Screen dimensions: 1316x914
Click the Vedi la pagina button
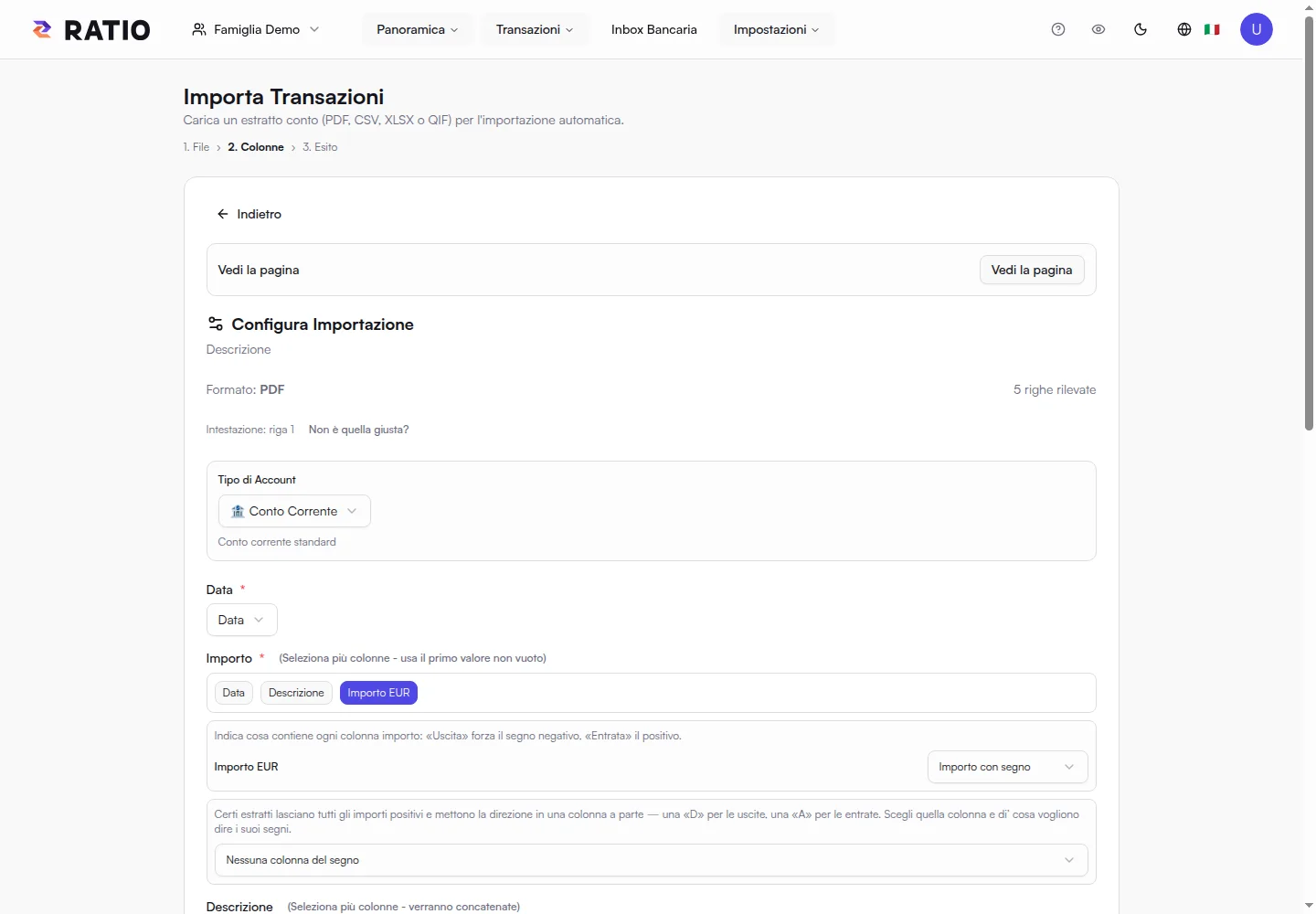(1032, 270)
